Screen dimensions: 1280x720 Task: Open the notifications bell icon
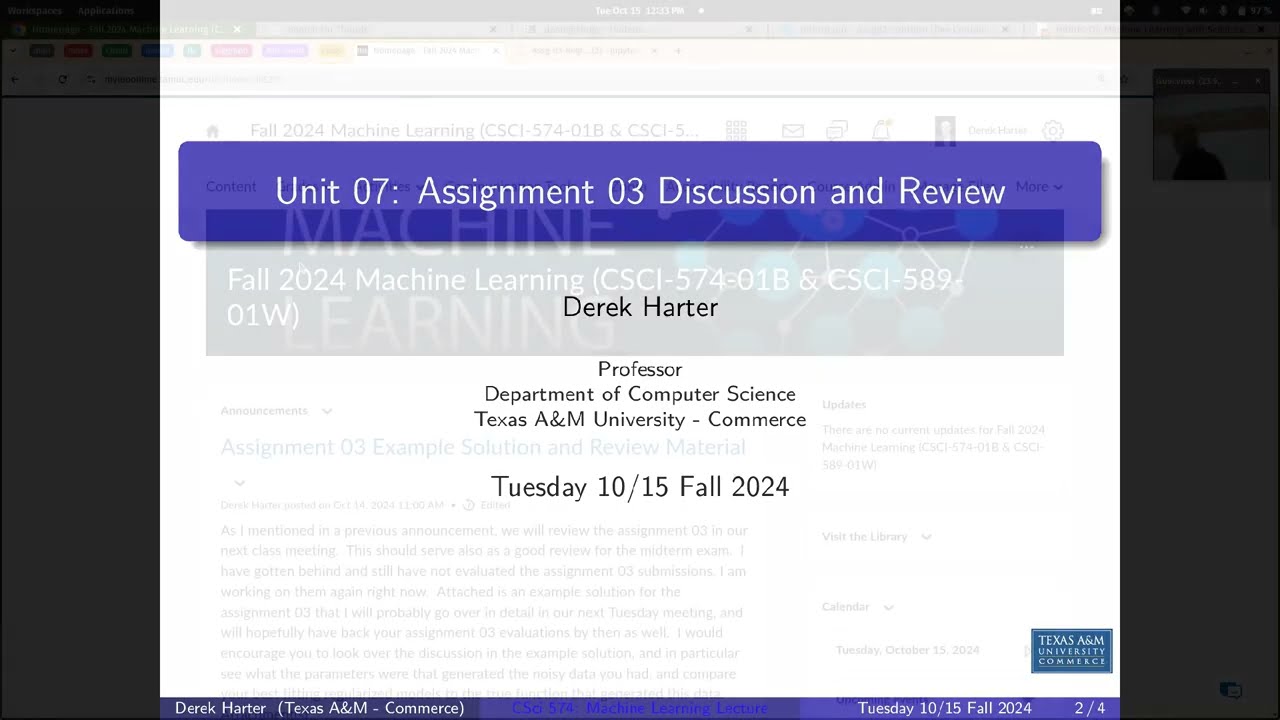click(881, 130)
